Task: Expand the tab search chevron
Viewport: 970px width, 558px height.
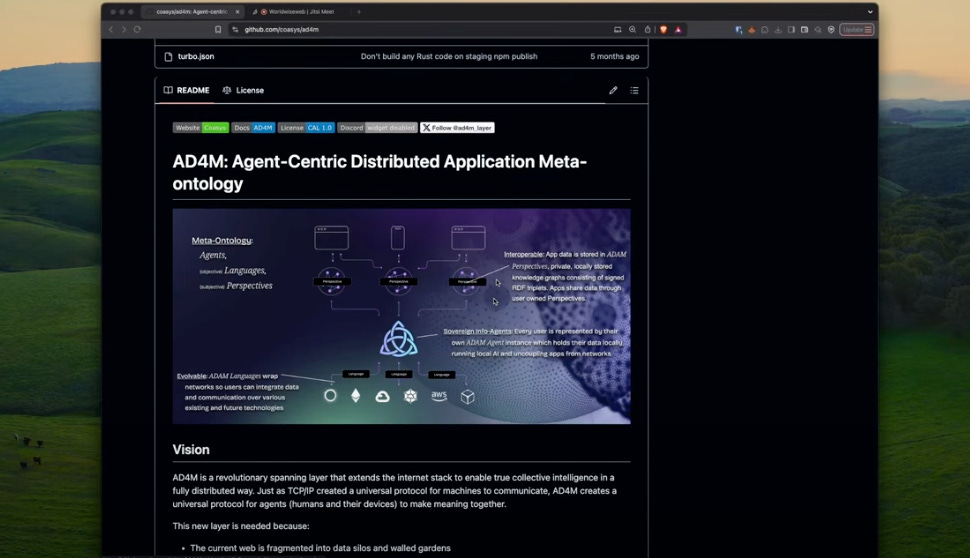Action: tap(870, 12)
